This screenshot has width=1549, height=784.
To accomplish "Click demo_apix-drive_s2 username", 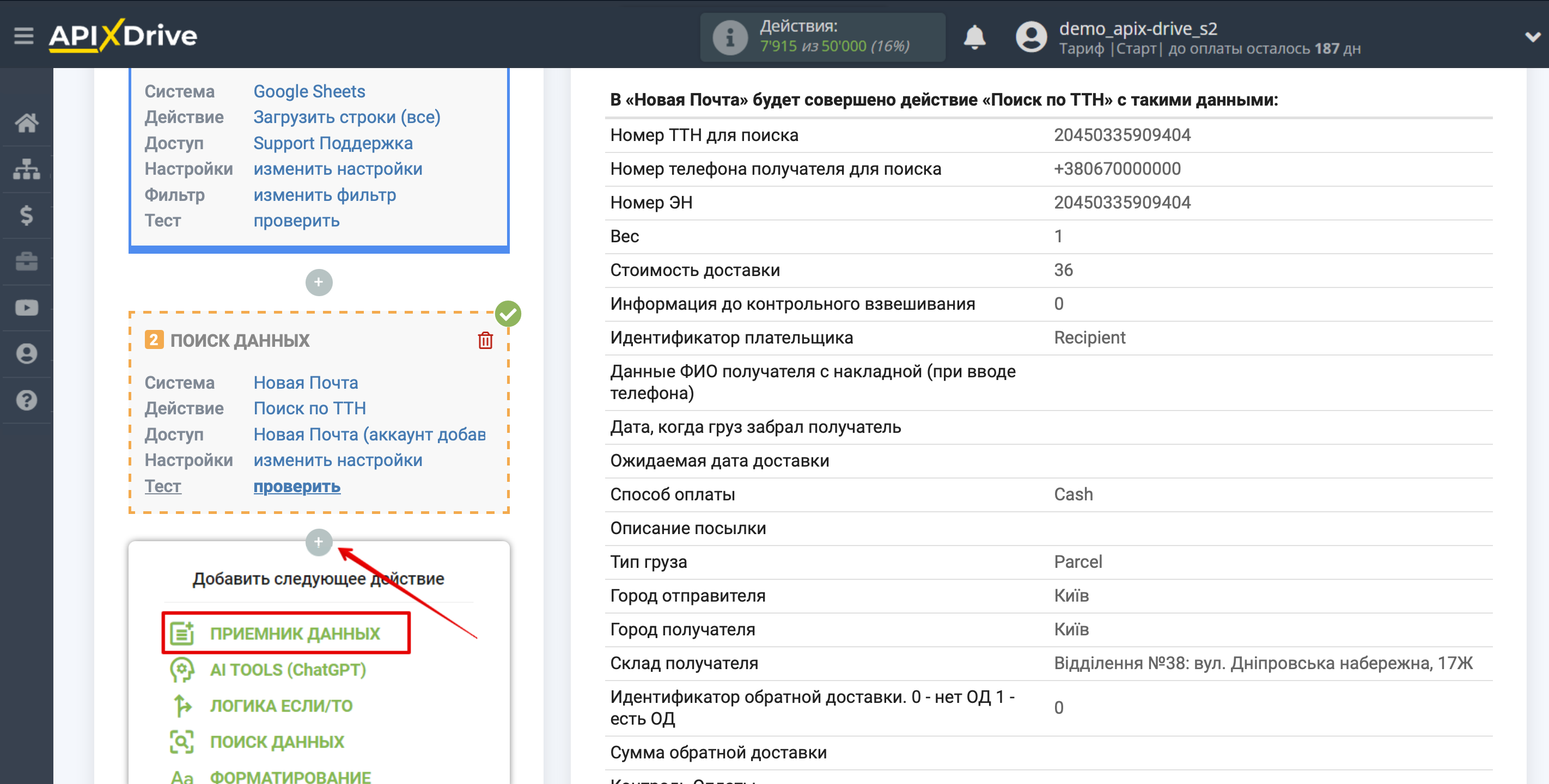I will pyautogui.click(x=1138, y=28).
